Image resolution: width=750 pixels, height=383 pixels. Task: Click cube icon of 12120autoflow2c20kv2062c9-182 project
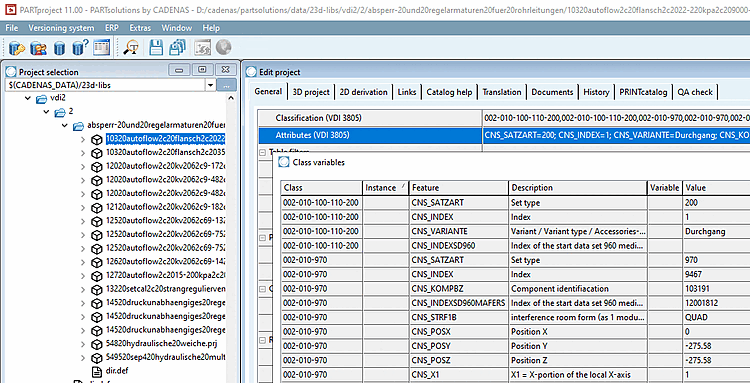[97, 208]
